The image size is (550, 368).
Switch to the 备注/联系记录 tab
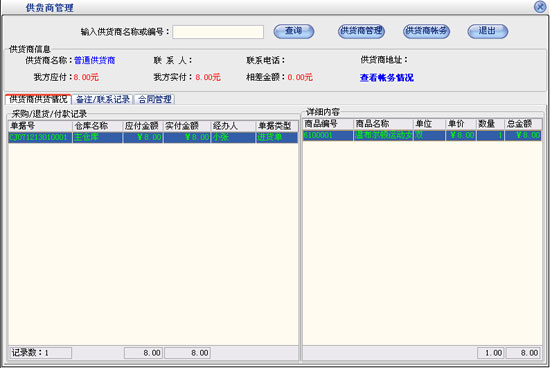tap(103, 99)
